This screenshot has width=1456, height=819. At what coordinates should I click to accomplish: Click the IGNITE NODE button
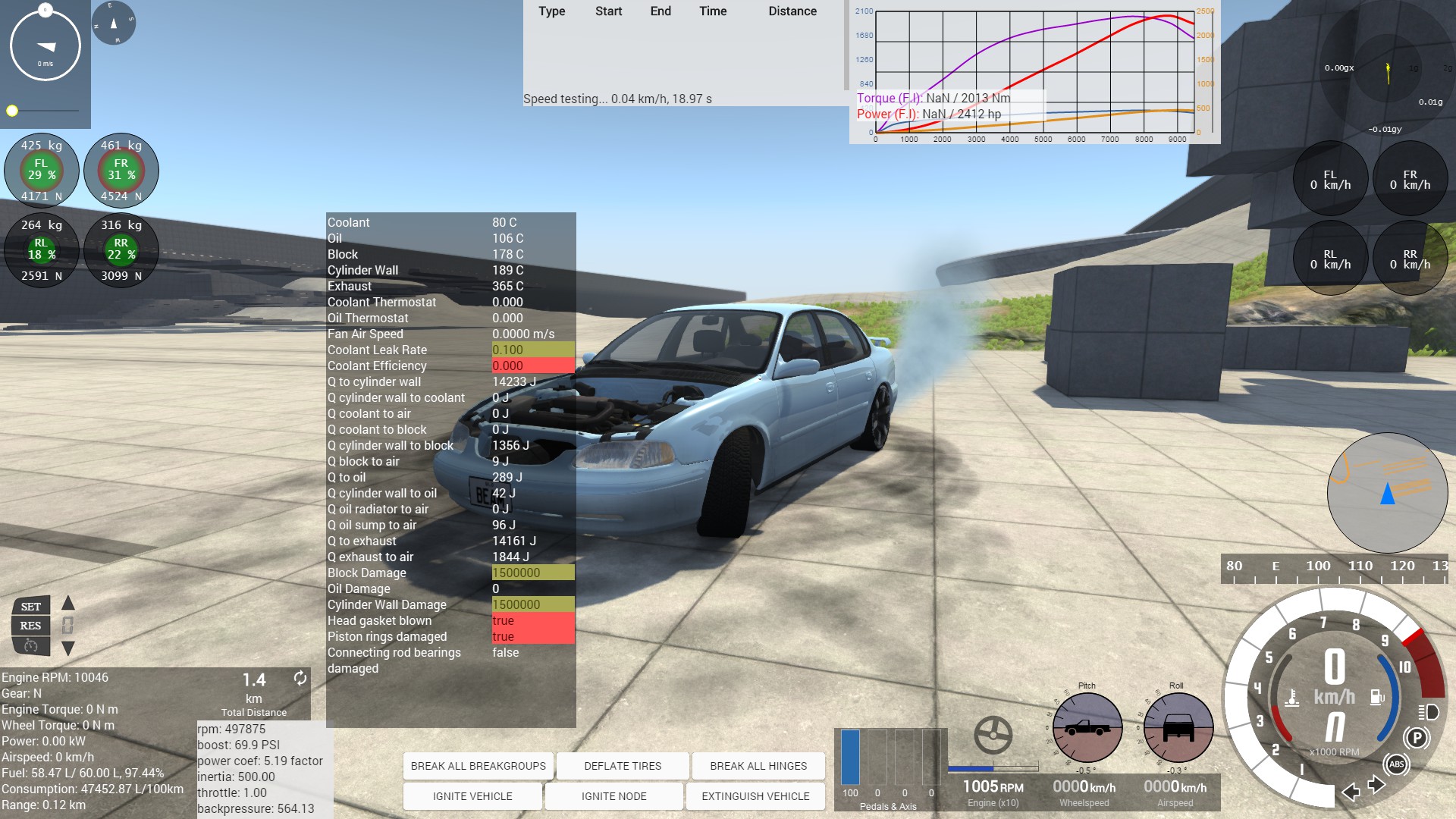click(x=613, y=796)
